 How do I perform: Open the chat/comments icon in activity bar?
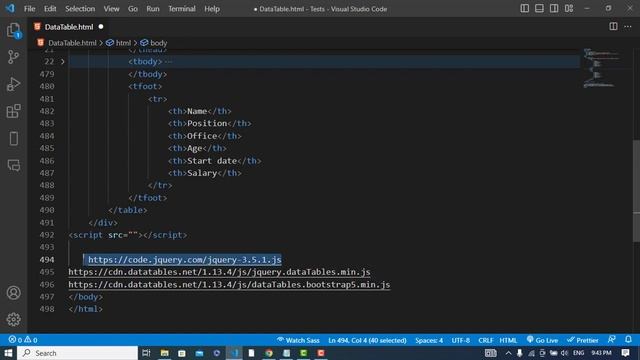(13, 165)
